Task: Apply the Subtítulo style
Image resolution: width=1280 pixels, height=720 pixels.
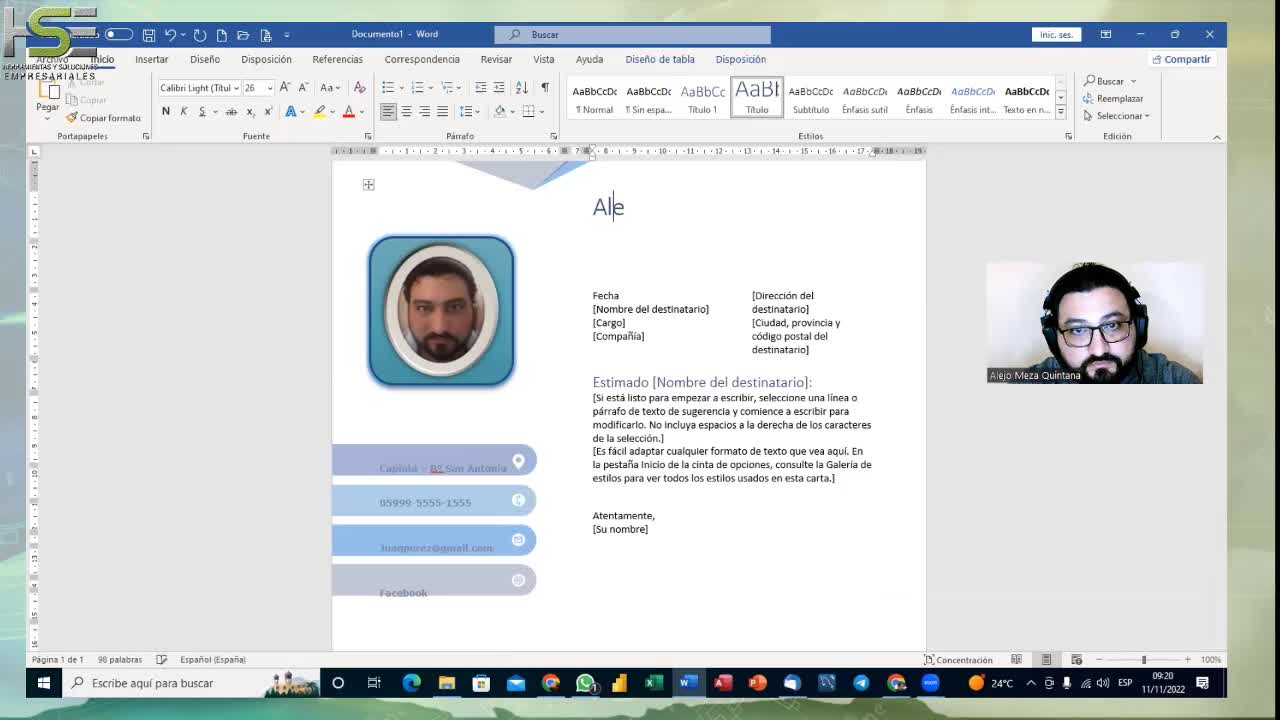Action: click(x=810, y=97)
